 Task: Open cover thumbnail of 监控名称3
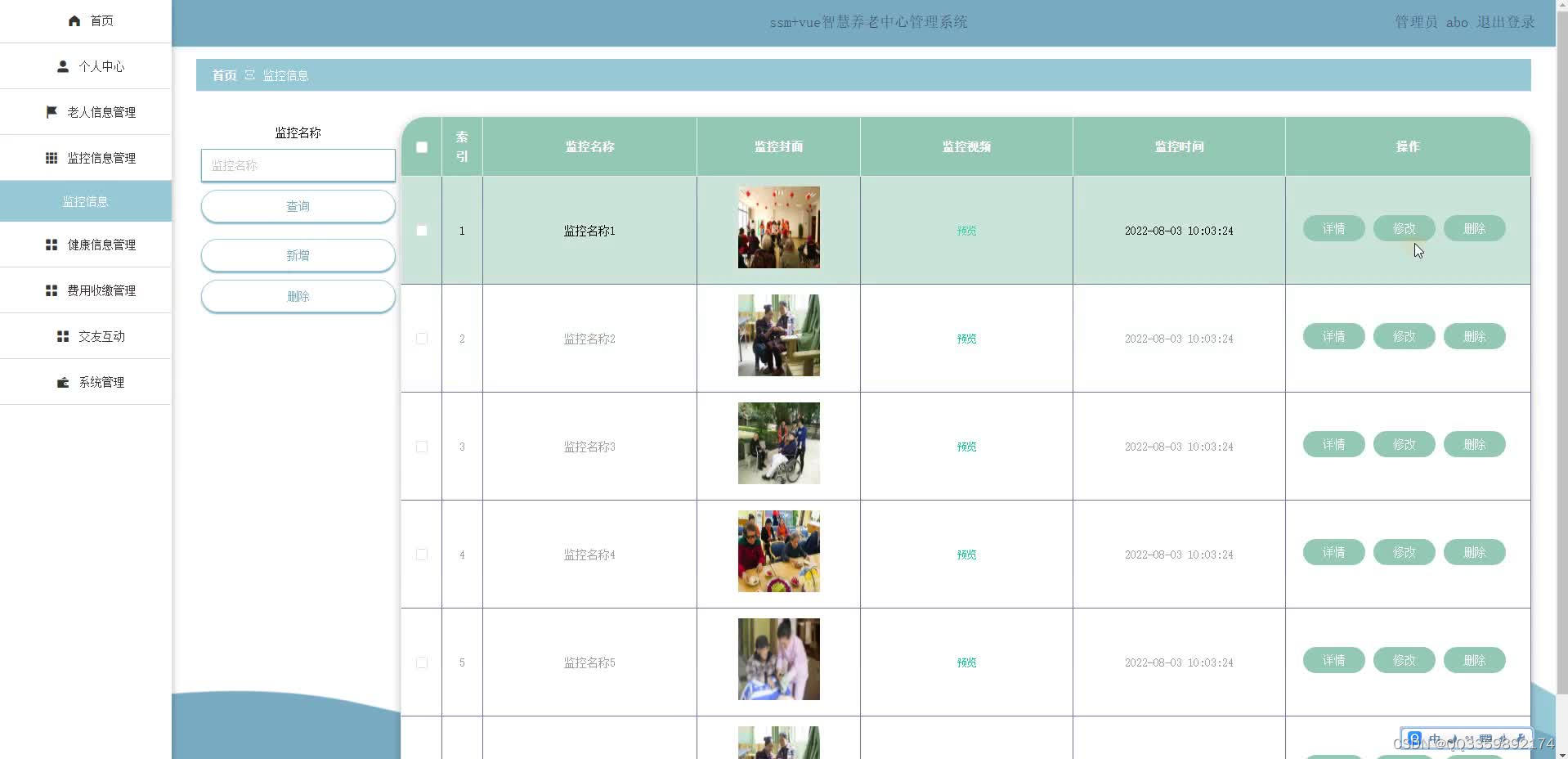[x=779, y=443]
